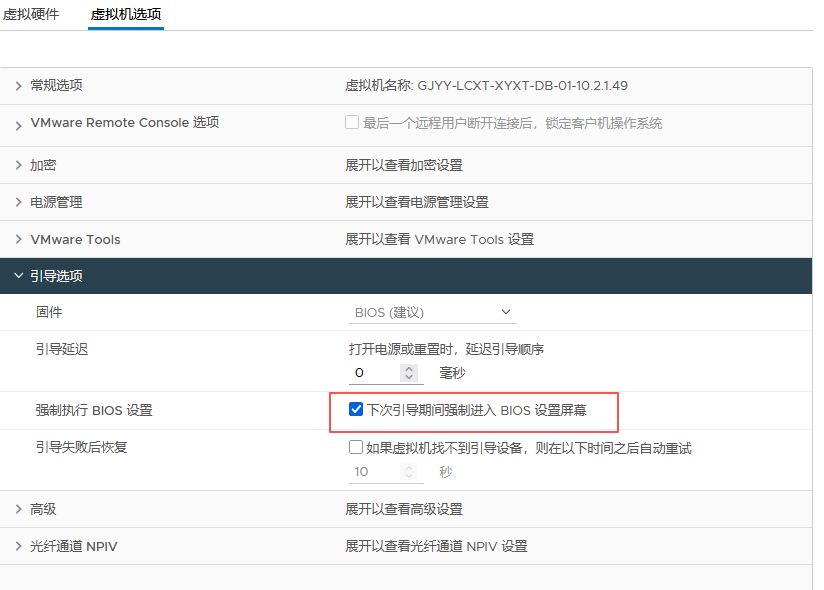This screenshot has height=590, width=824.
Task: Expand the 加密 section chevron
Action: (x=18, y=165)
